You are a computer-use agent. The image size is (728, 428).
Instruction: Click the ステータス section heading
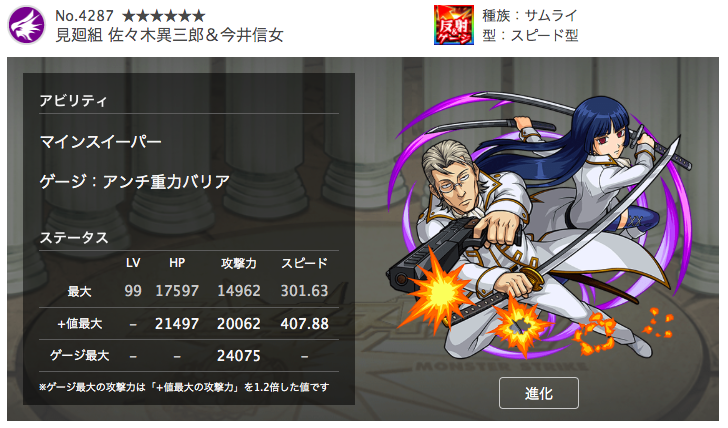click(x=74, y=238)
